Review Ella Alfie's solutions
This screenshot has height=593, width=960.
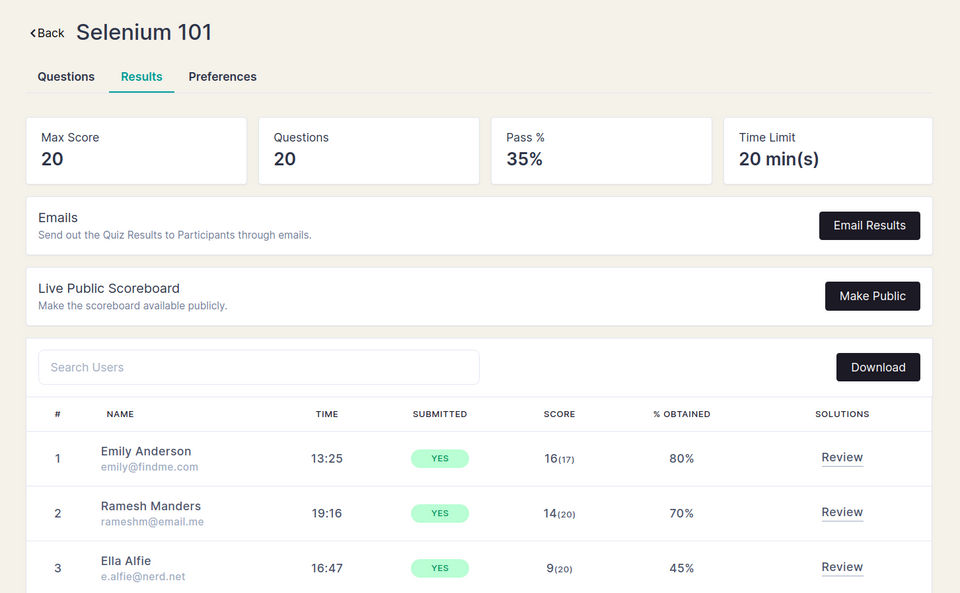842,567
